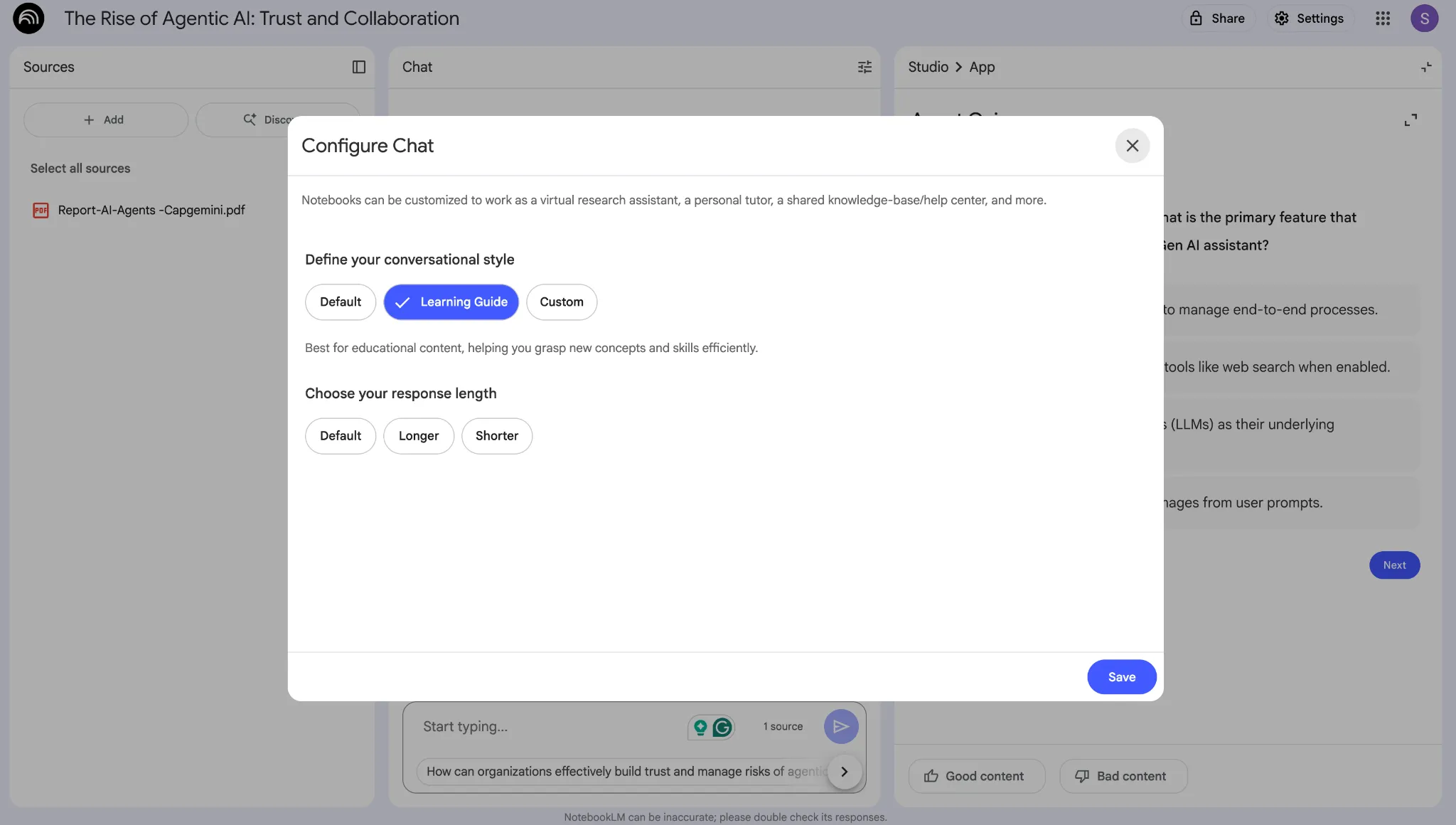Click the NotebookLM logo icon
The height and width of the screenshot is (825, 1456).
point(28,18)
